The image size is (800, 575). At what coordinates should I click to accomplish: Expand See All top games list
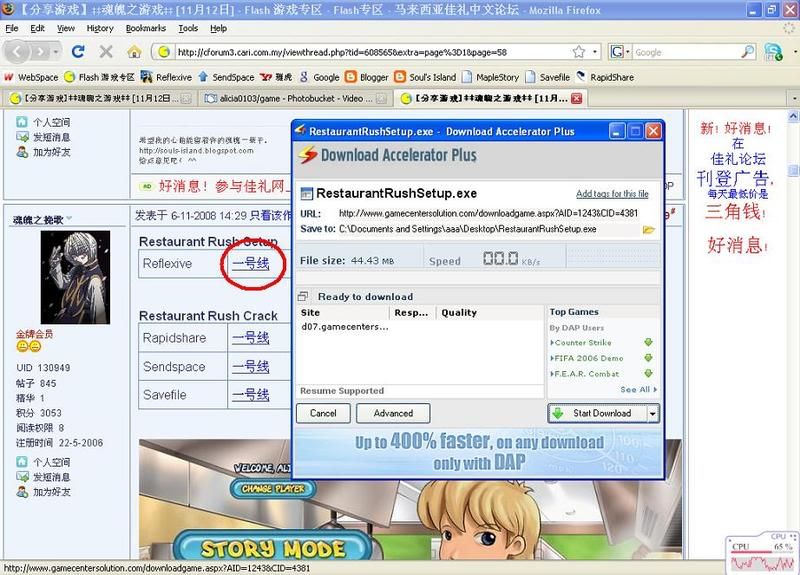(638, 390)
